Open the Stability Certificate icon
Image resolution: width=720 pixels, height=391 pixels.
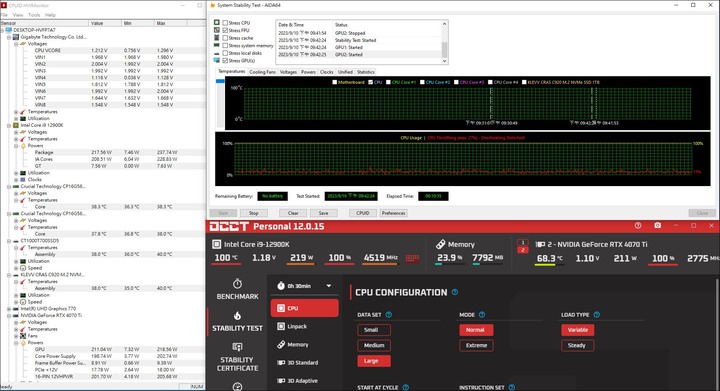[x=237, y=347]
